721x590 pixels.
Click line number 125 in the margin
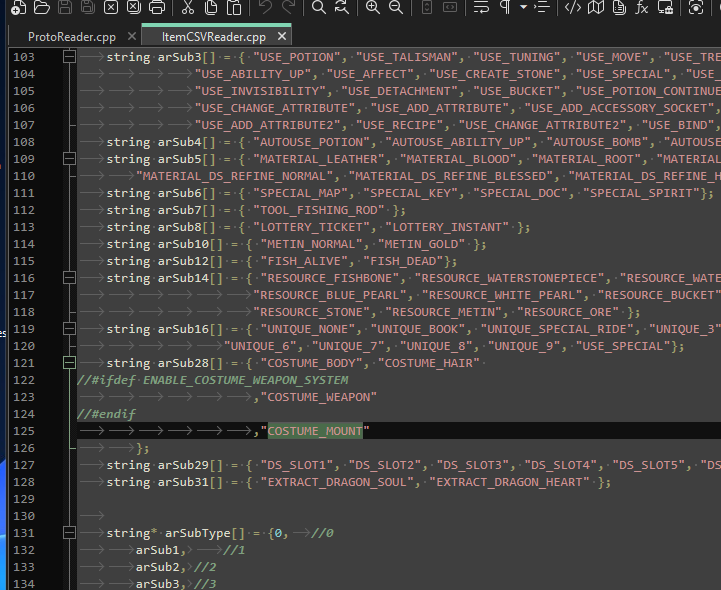24,431
